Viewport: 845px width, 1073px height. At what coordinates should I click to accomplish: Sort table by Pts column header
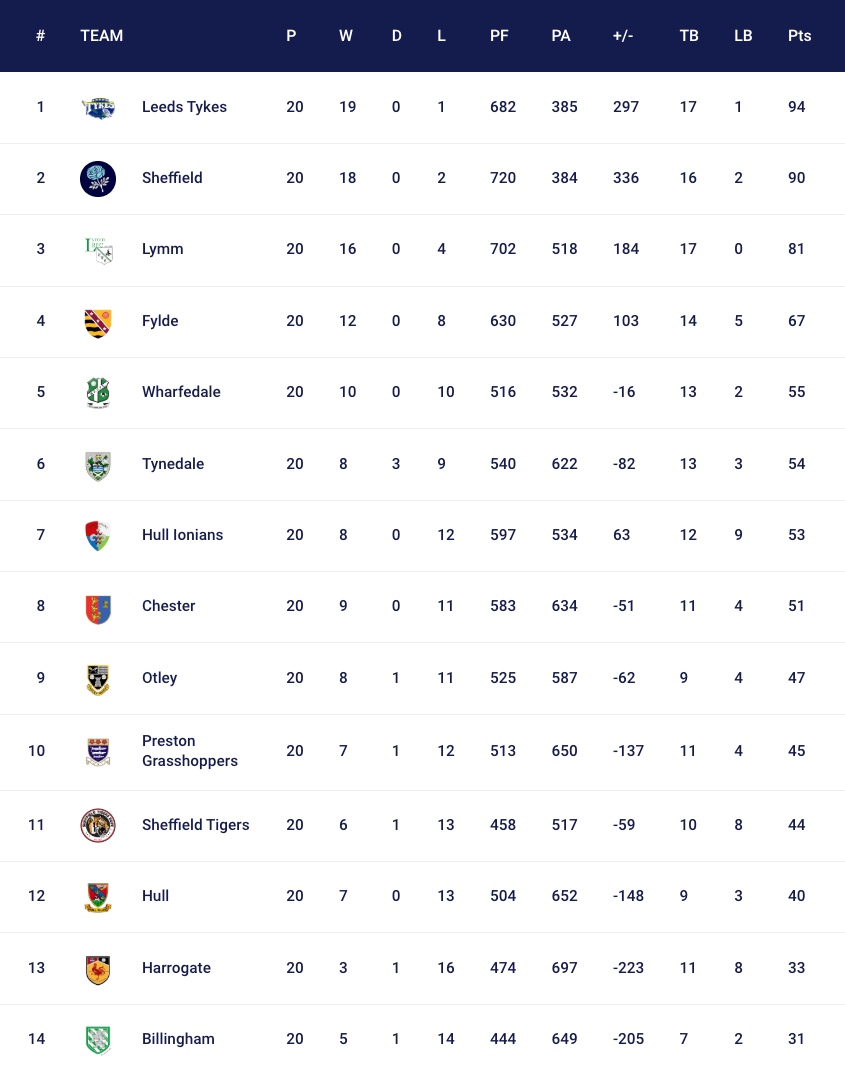coord(799,36)
